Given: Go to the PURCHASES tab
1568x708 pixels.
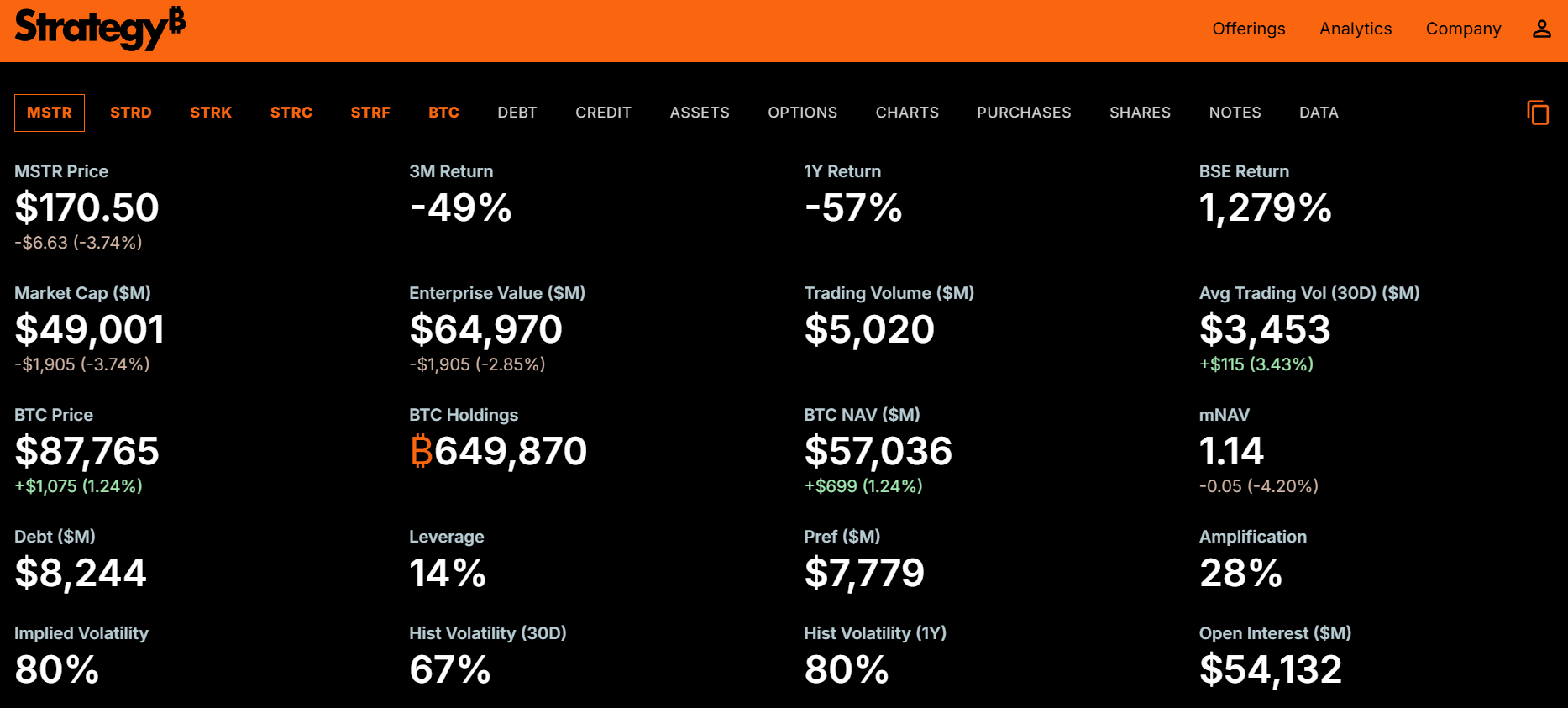Looking at the screenshot, I should 1024,113.
